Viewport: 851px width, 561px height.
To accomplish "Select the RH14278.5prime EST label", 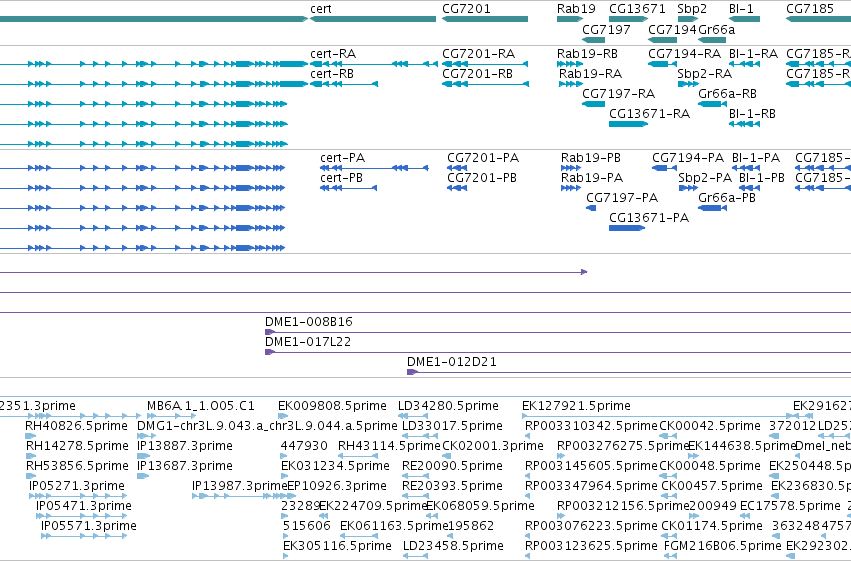I will pos(78,446).
